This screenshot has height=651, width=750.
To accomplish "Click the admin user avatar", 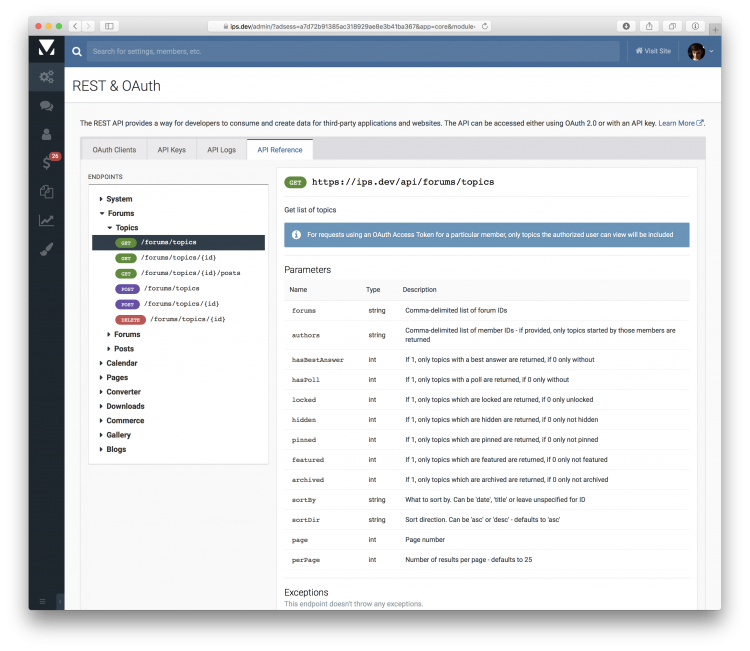I will 696,51.
